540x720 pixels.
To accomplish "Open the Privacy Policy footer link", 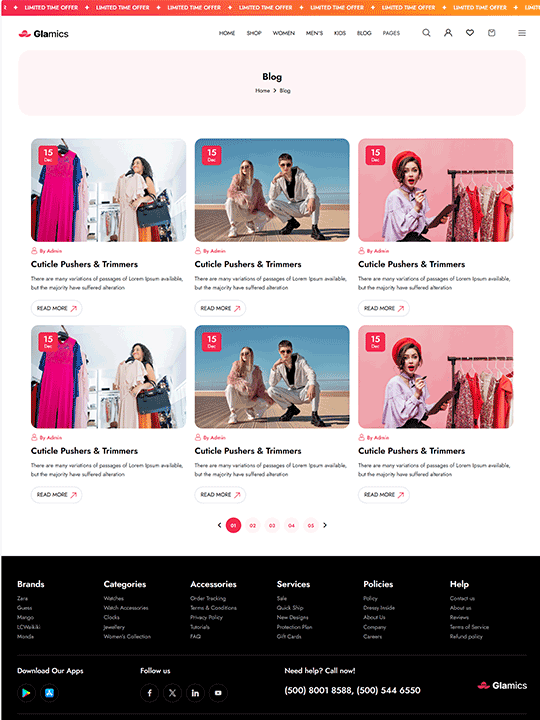I will point(206,617).
